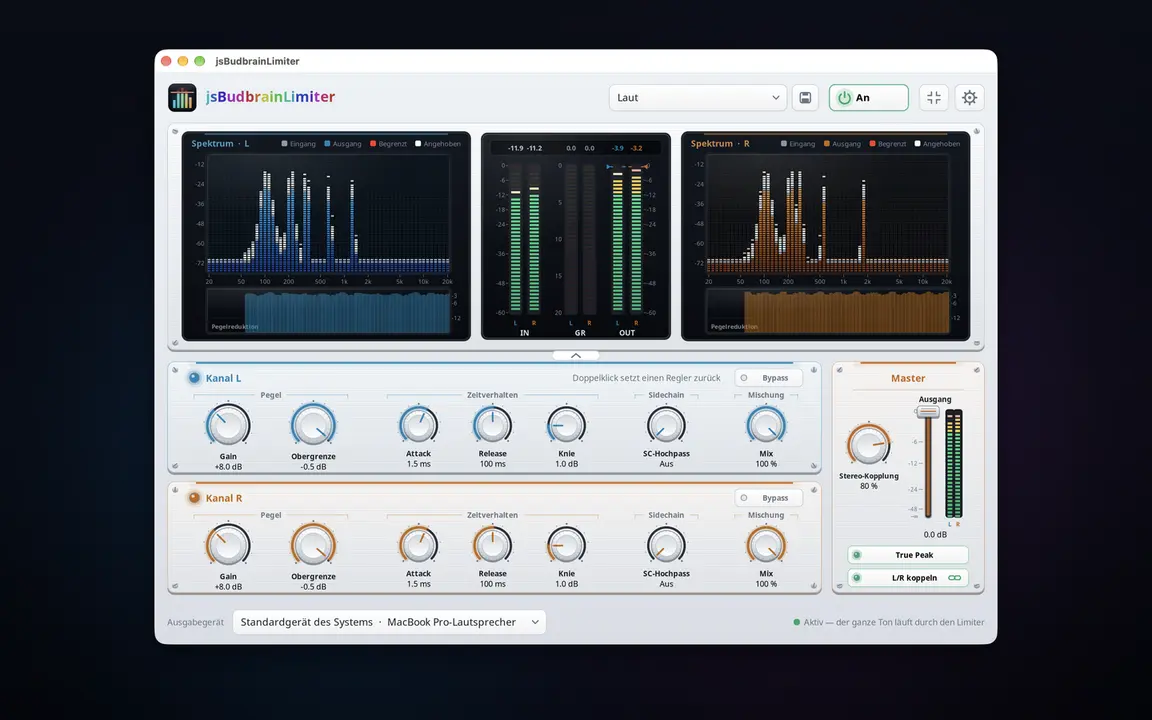Open the Ausgabegerät output device dropdown
The image size is (1152, 720).
click(x=389, y=622)
